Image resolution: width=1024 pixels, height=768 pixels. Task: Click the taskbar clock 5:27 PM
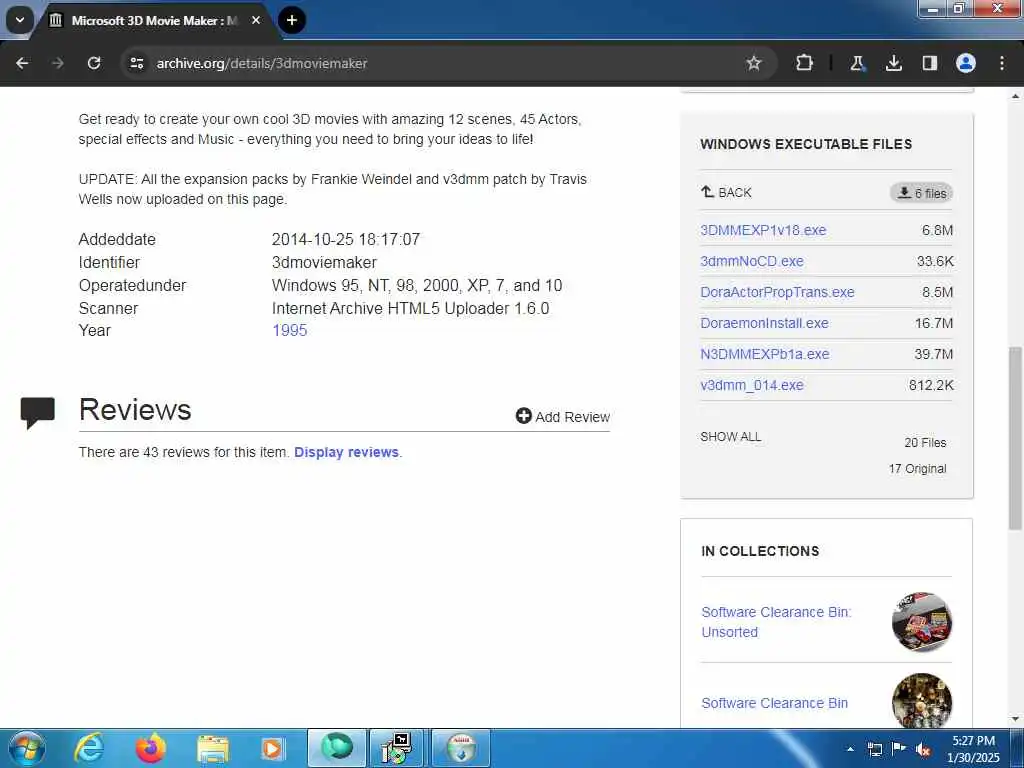pos(973,749)
